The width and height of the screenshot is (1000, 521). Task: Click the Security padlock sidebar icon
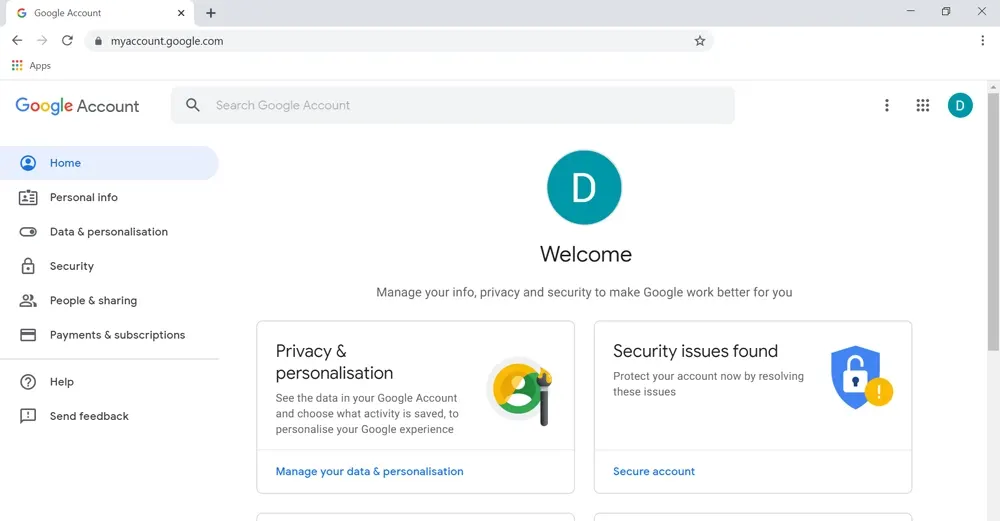(x=28, y=266)
